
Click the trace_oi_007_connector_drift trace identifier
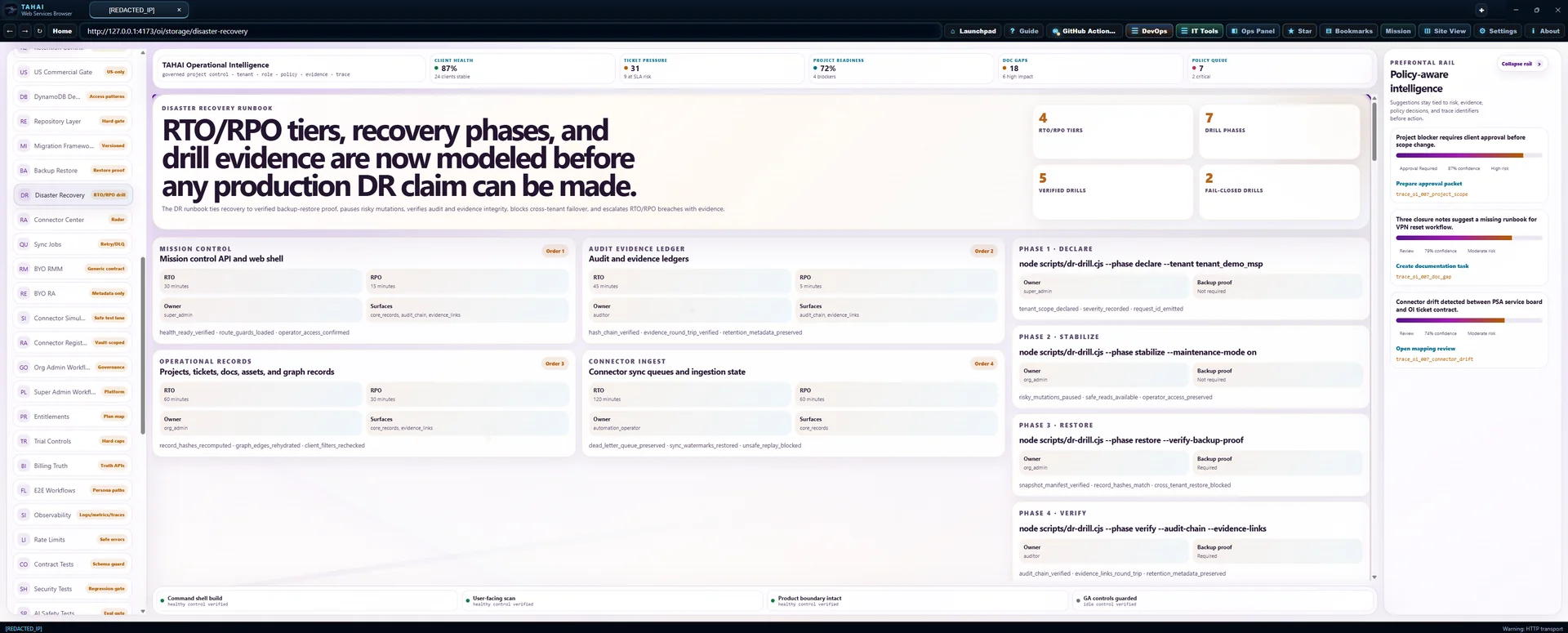[1434, 359]
